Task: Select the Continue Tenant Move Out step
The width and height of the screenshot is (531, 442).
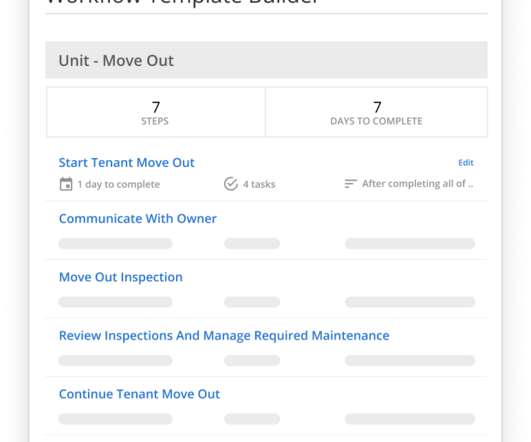Action: pyautogui.click(x=140, y=394)
